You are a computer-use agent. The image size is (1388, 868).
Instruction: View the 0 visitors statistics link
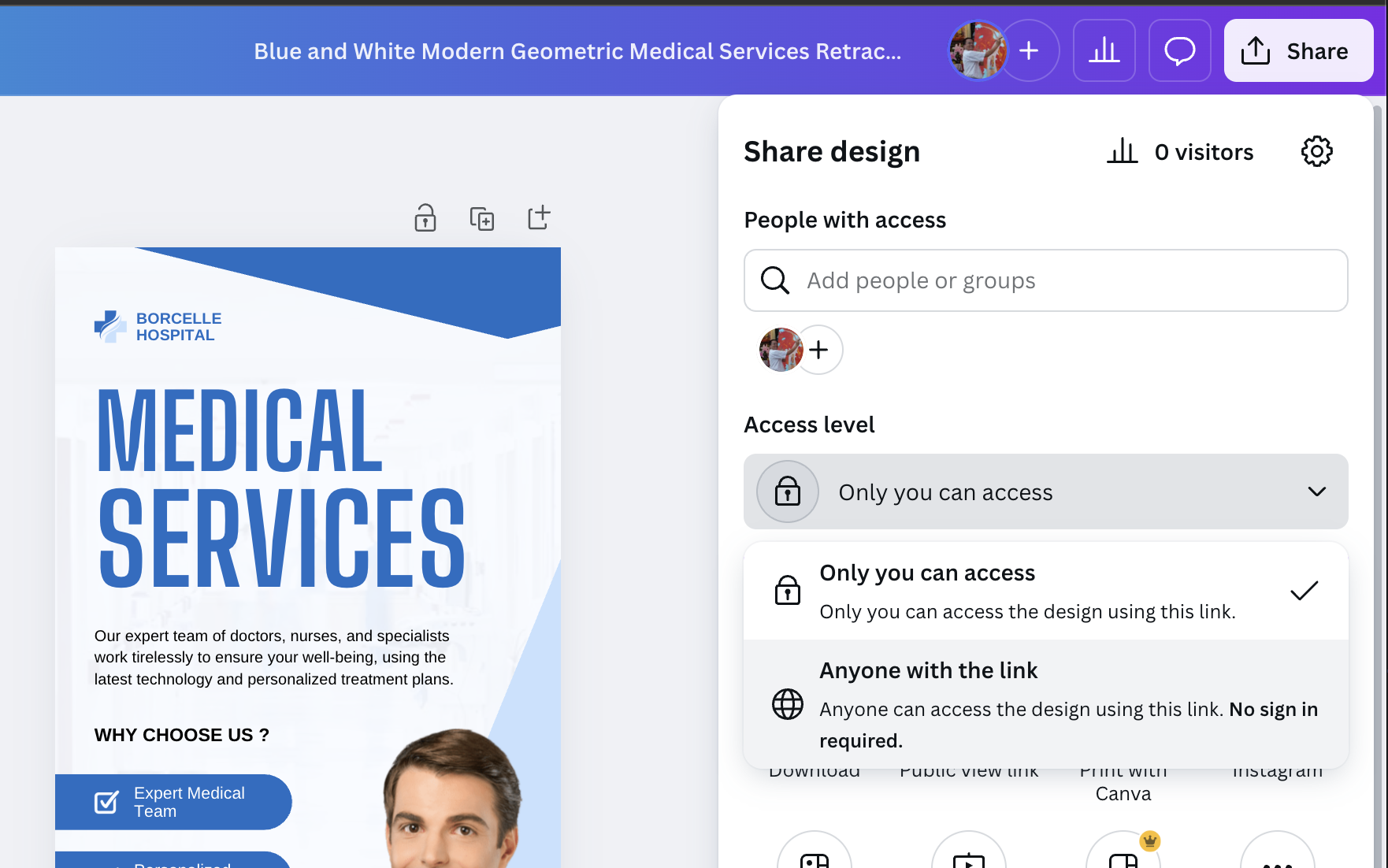[1180, 152]
